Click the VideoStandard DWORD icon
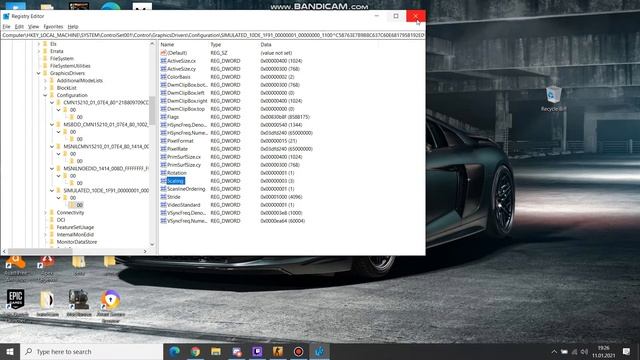Image resolution: width=640 pixels, height=360 pixels. tap(163, 205)
